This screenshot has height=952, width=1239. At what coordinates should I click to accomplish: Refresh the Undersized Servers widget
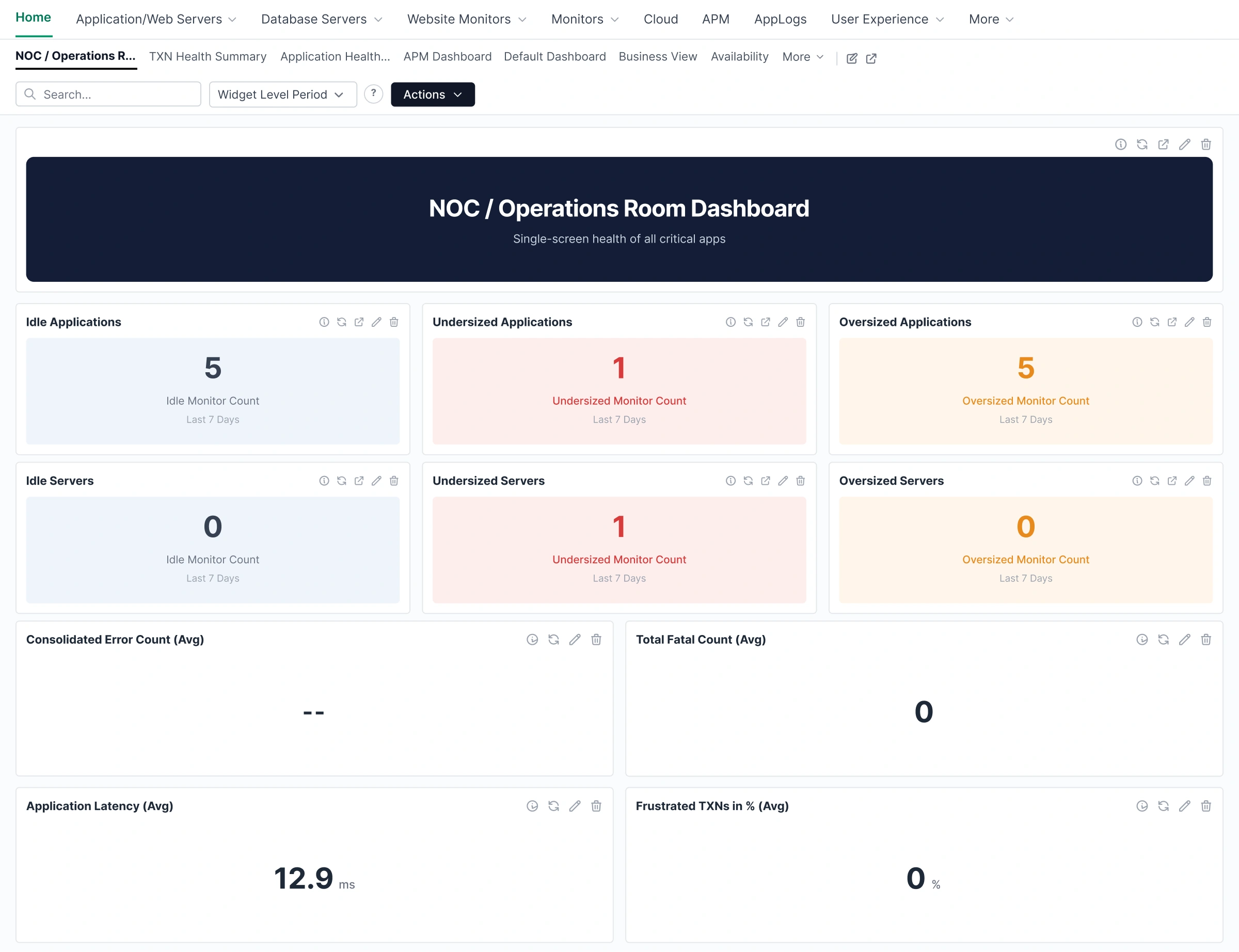pyautogui.click(x=749, y=481)
